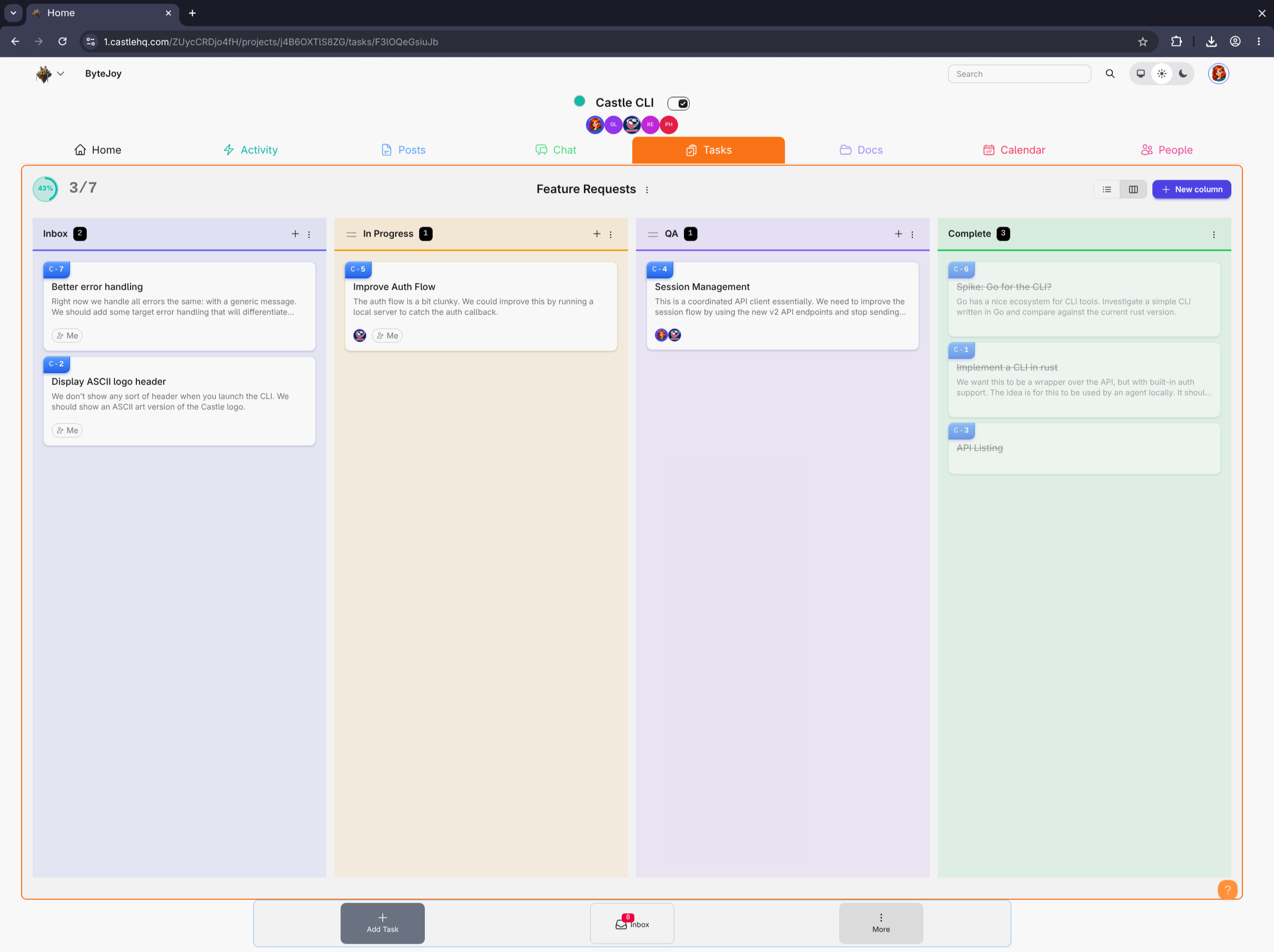Click the C-4 task ID badge
Image resolution: width=1274 pixels, height=952 pixels.
[660, 270]
